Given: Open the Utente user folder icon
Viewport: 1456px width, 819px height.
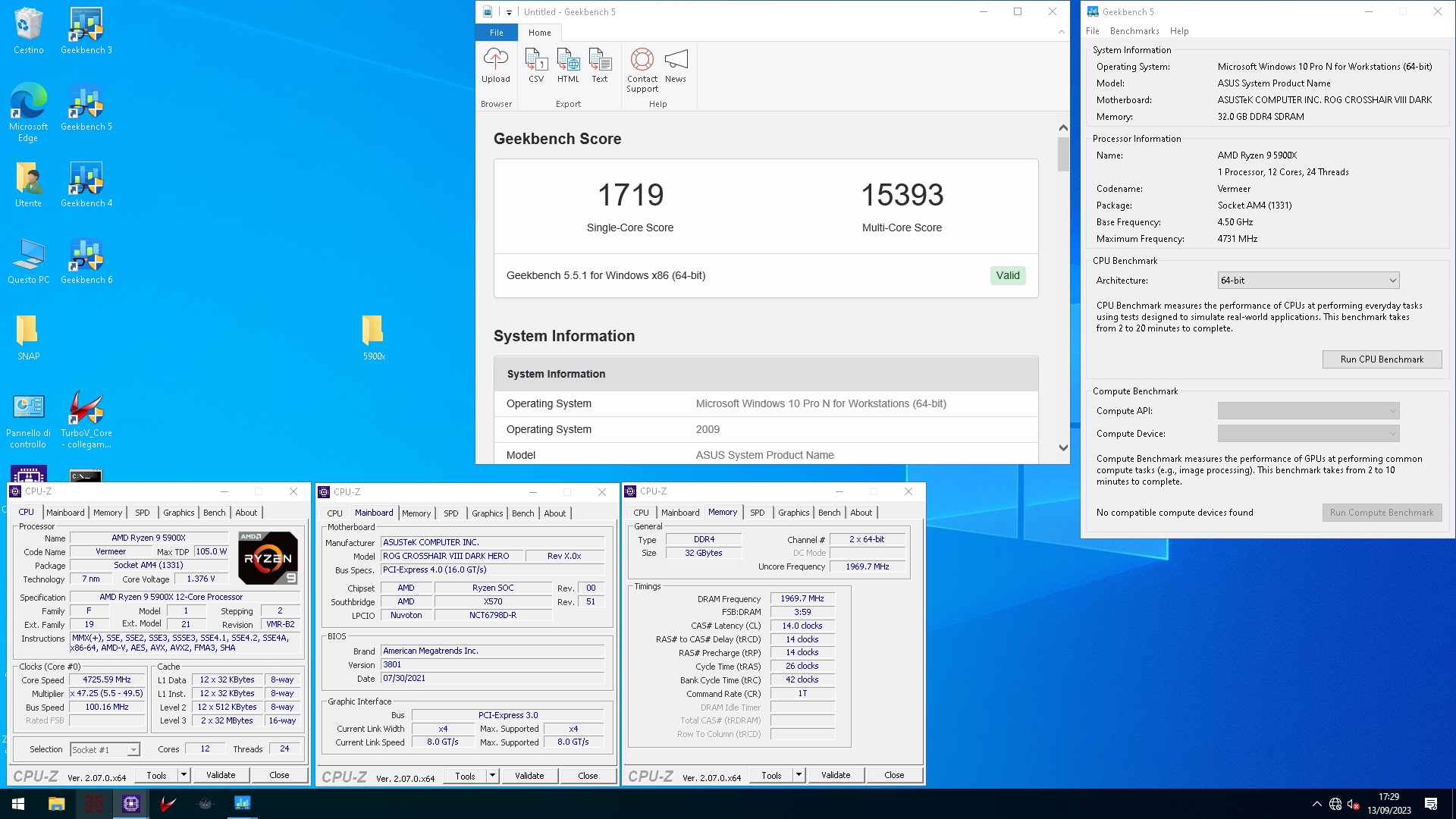Looking at the screenshot, I should point(28,184).
